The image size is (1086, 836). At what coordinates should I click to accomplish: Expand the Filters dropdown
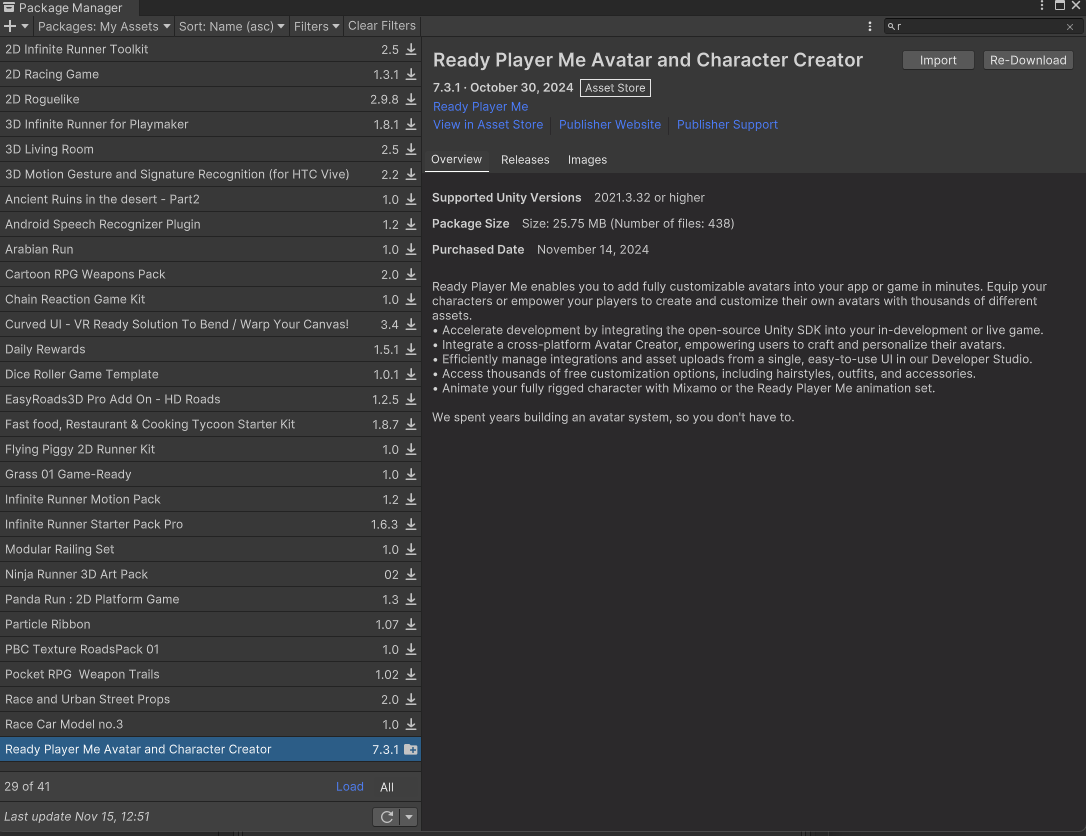point(317,26)
